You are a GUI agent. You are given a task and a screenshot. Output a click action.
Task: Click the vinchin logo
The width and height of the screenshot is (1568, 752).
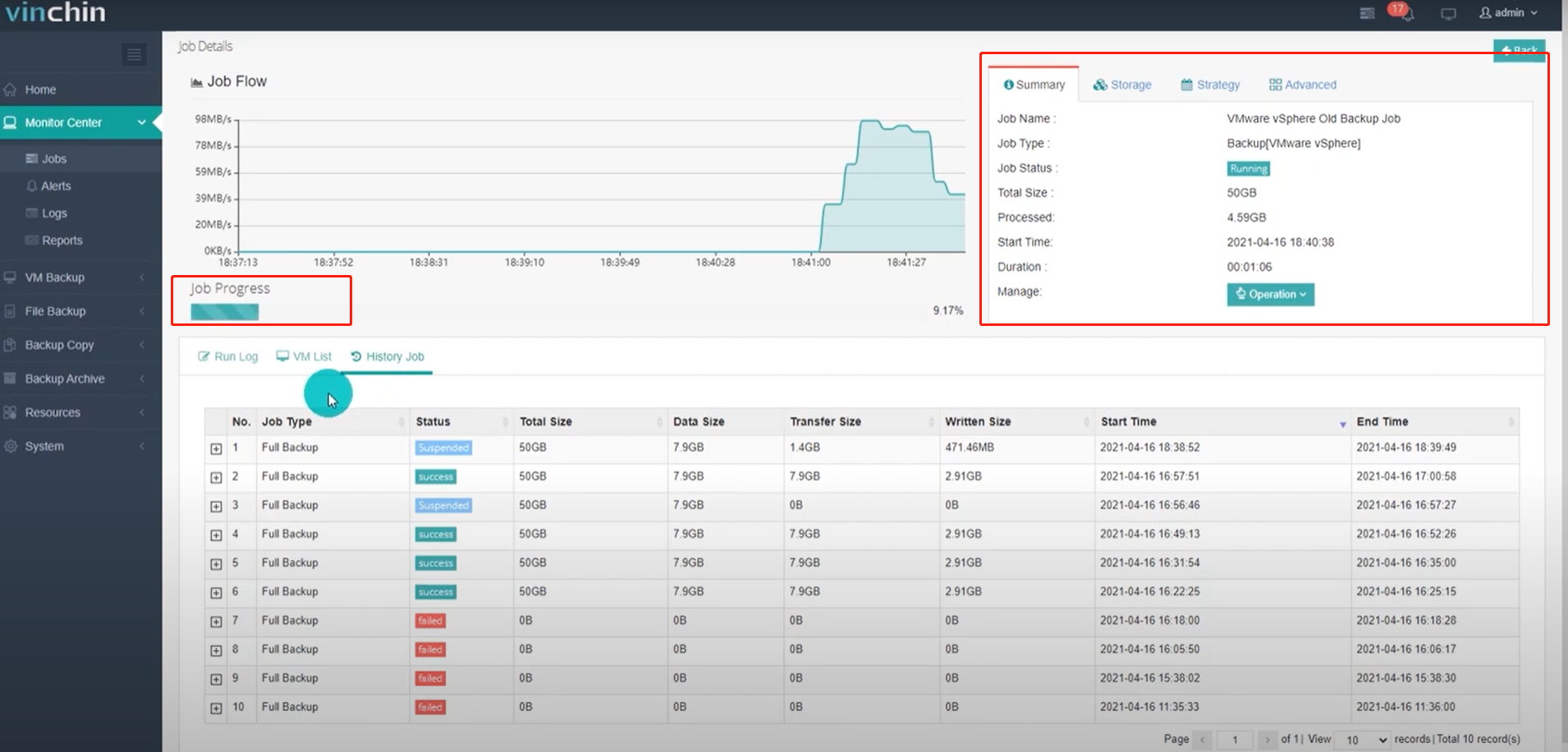[x=55, y=12]
